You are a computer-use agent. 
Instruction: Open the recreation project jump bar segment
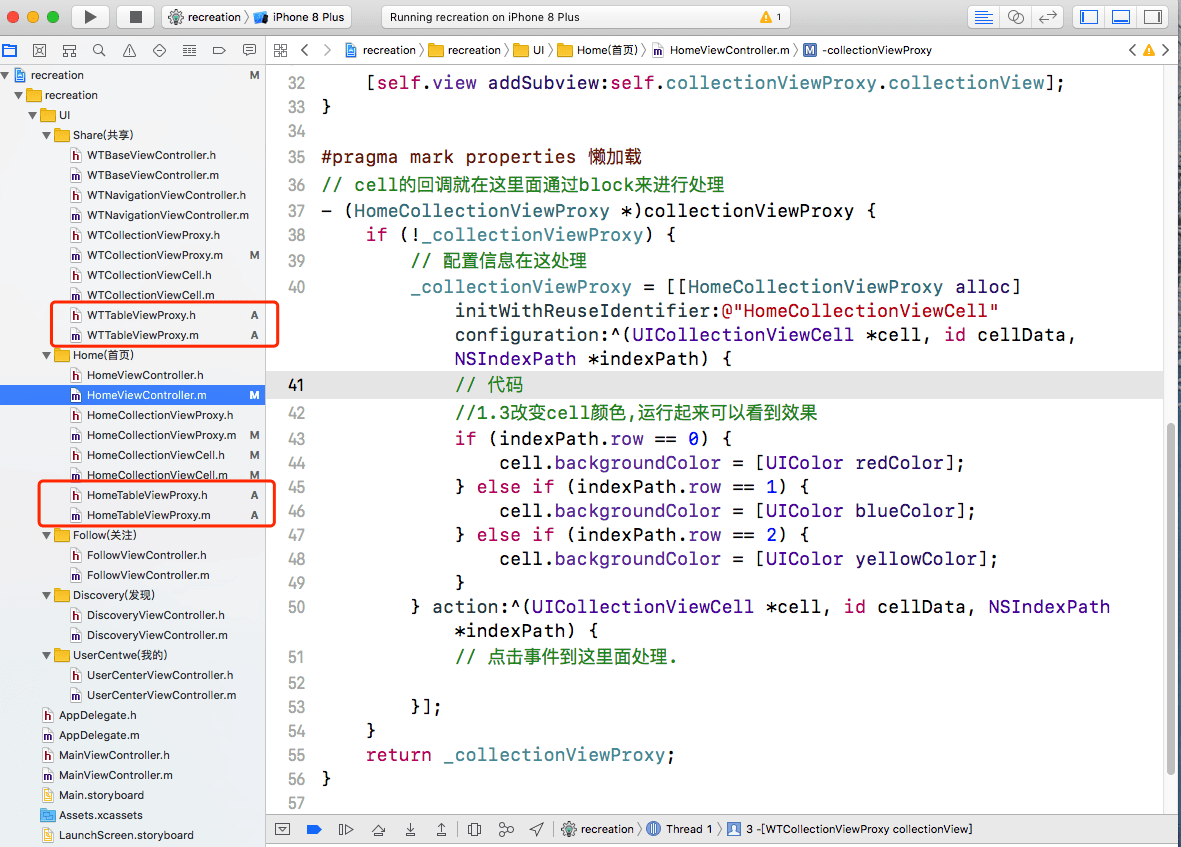tap(380, 50)
